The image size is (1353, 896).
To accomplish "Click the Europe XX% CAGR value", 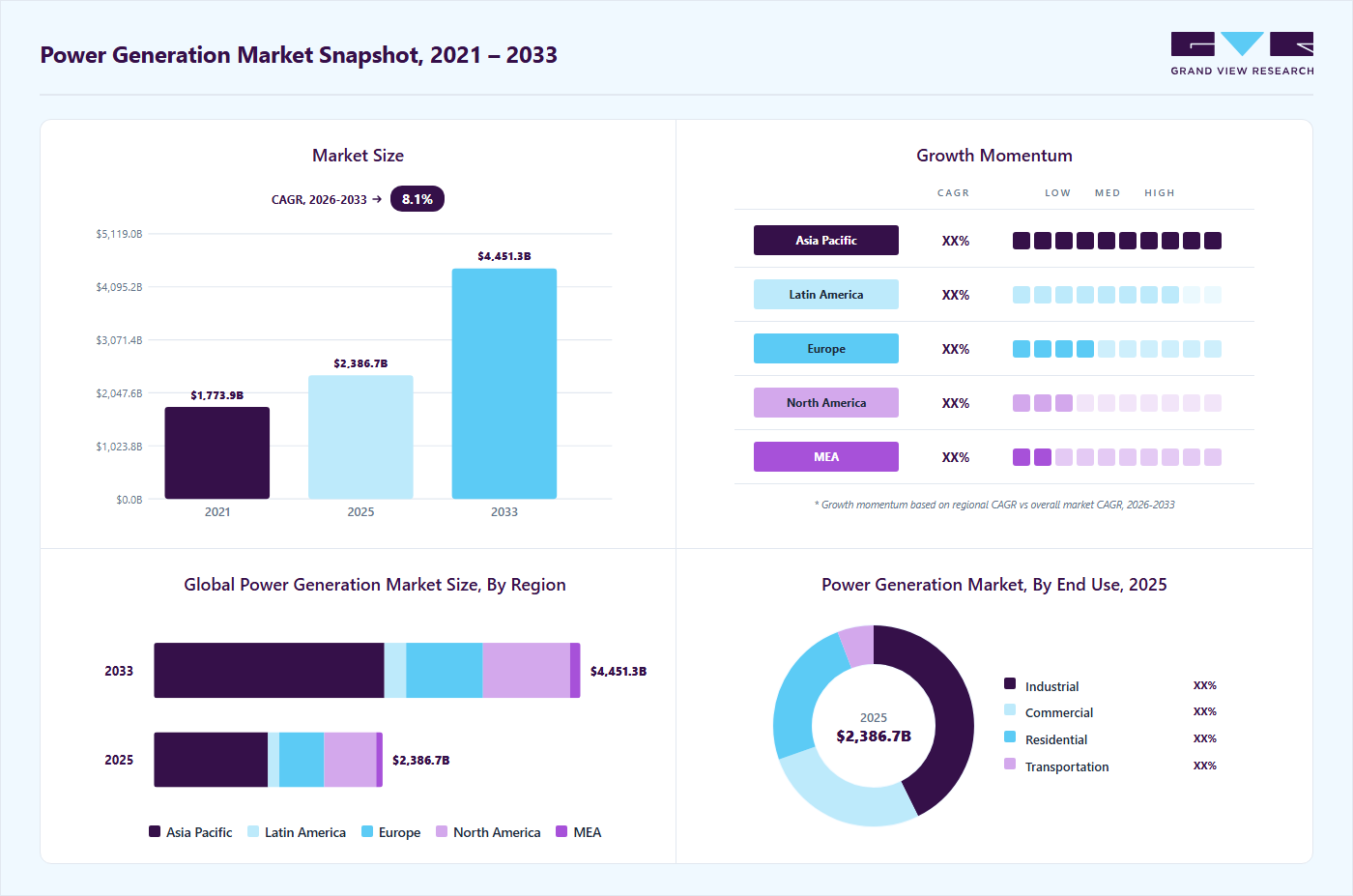I will point(956,349).
